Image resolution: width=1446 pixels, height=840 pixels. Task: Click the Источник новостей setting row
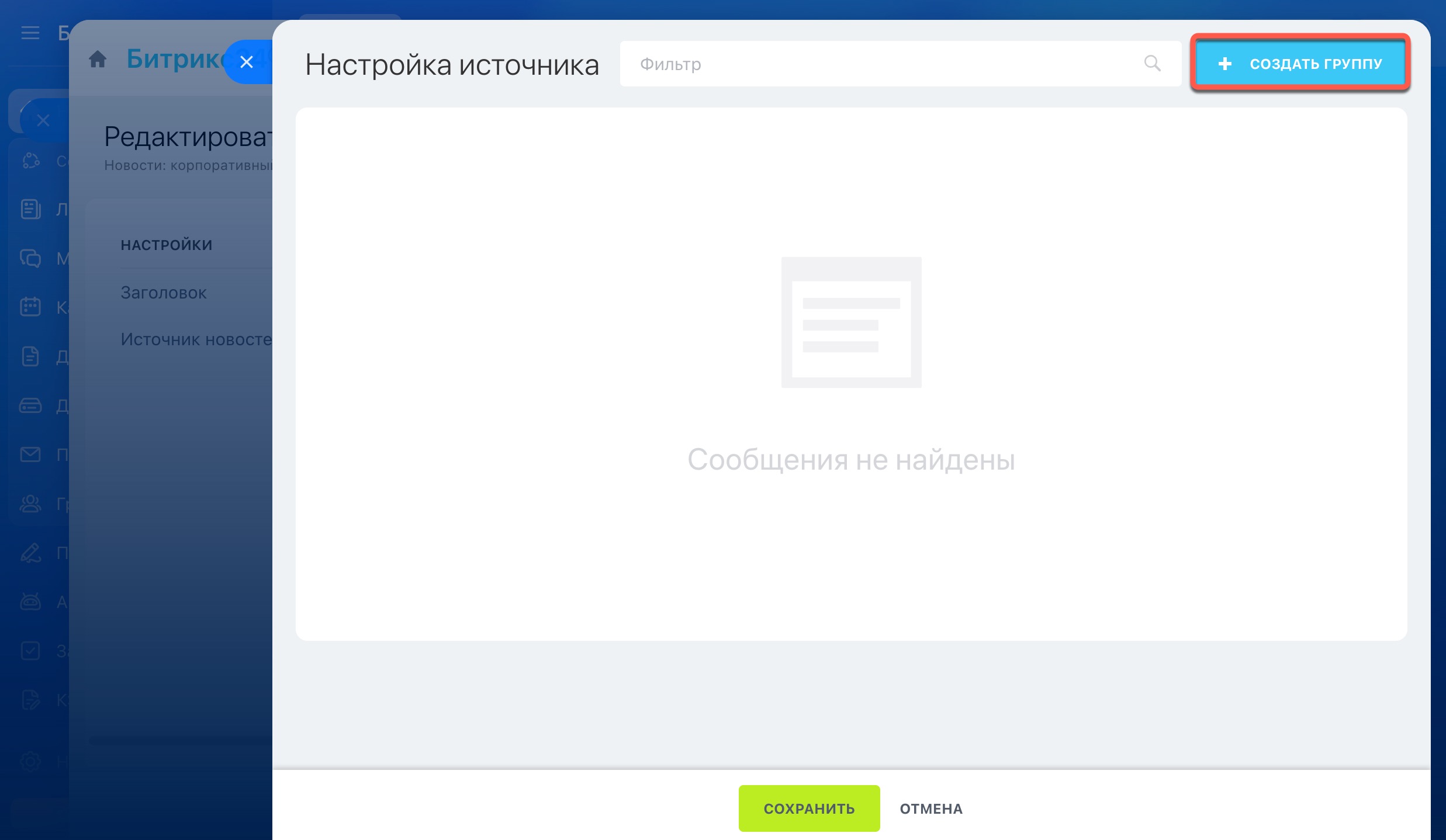[196, 339]
